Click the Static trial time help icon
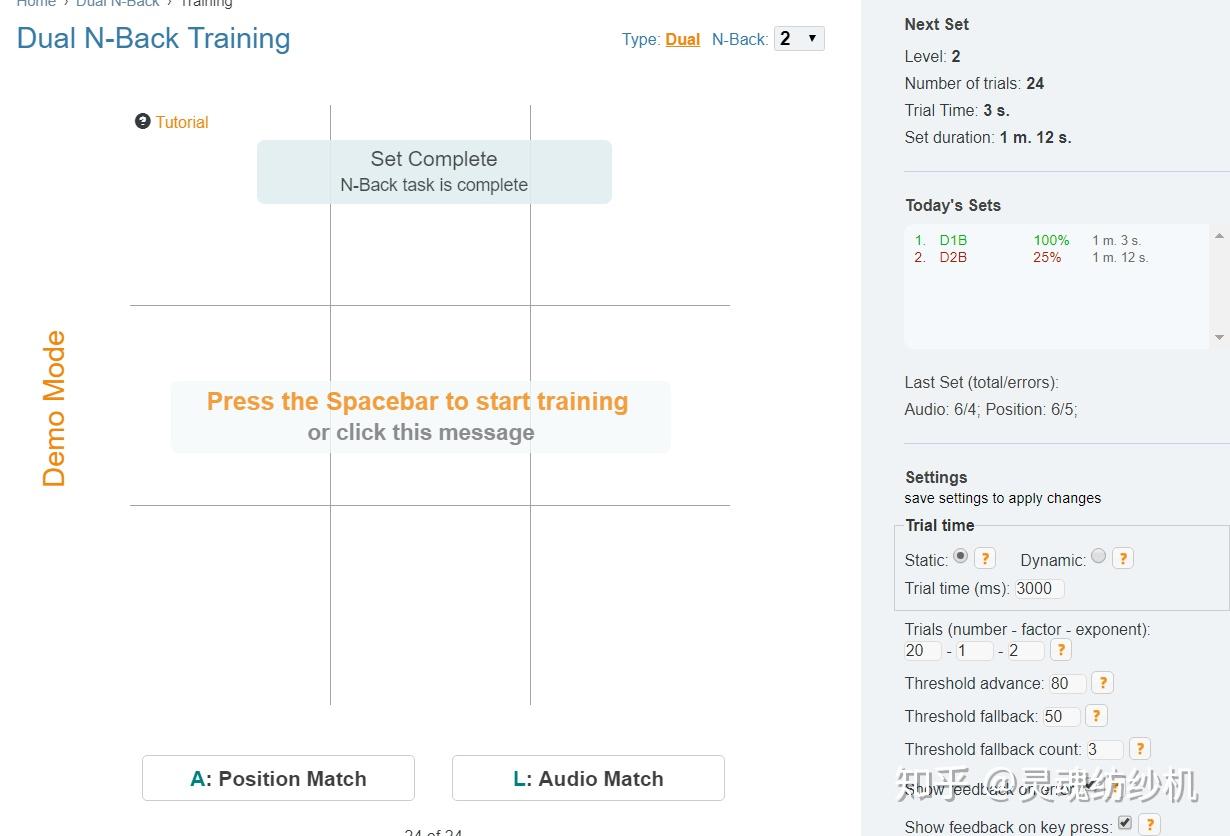This screenshot has height=836, width=1230. [985, 559]
